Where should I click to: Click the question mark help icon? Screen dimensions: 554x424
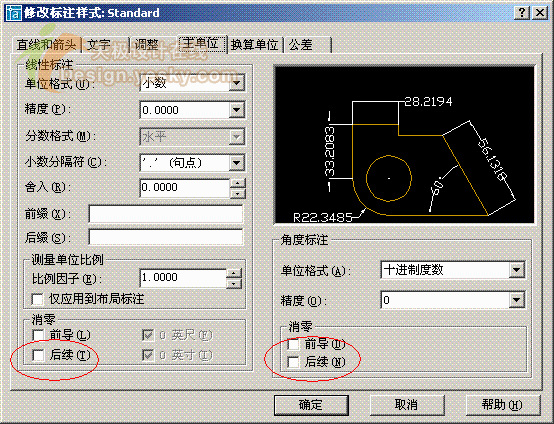coord(522,13)
